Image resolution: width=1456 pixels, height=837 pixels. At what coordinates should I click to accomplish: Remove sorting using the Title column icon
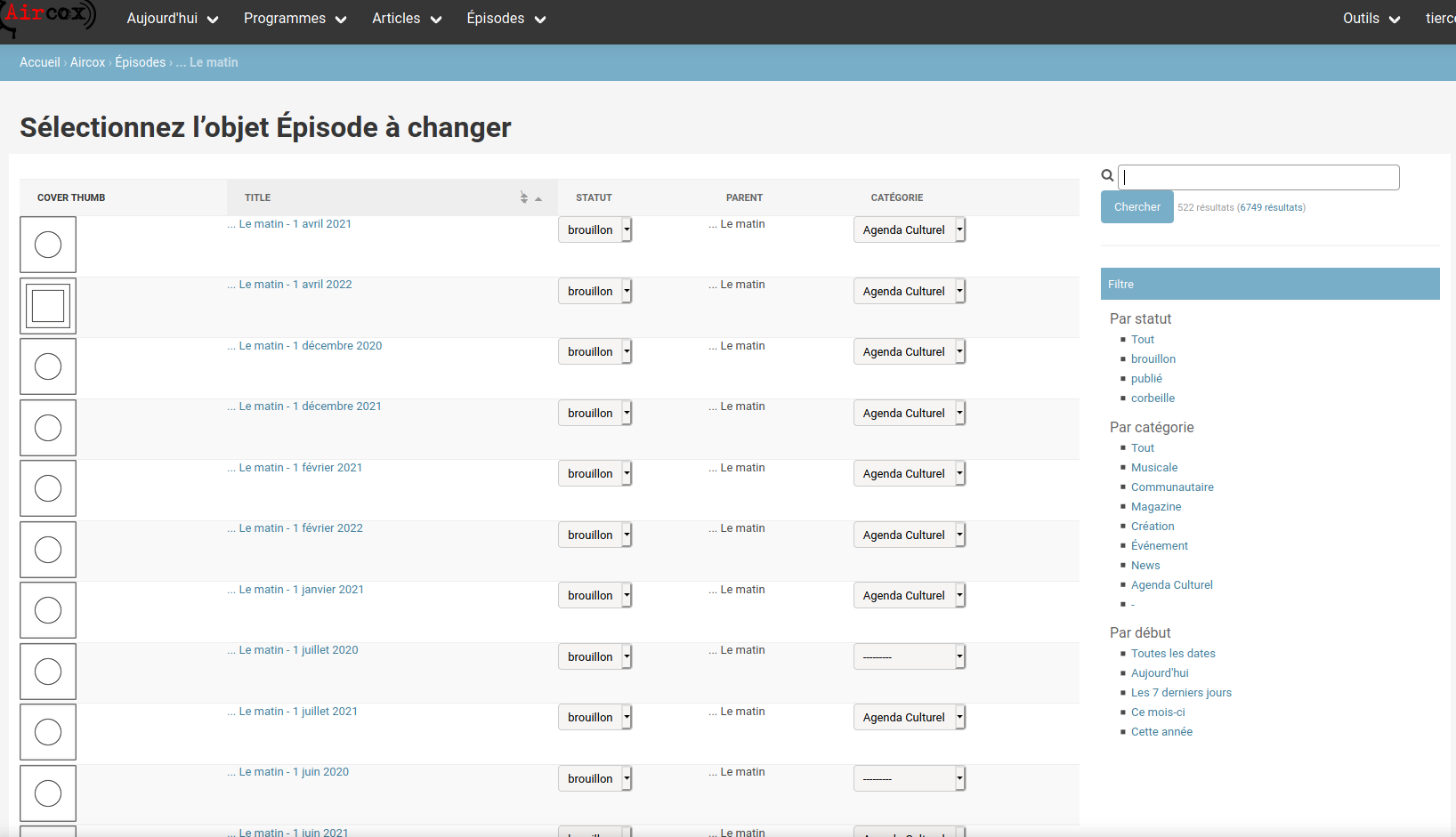click(x=524, y=197)
